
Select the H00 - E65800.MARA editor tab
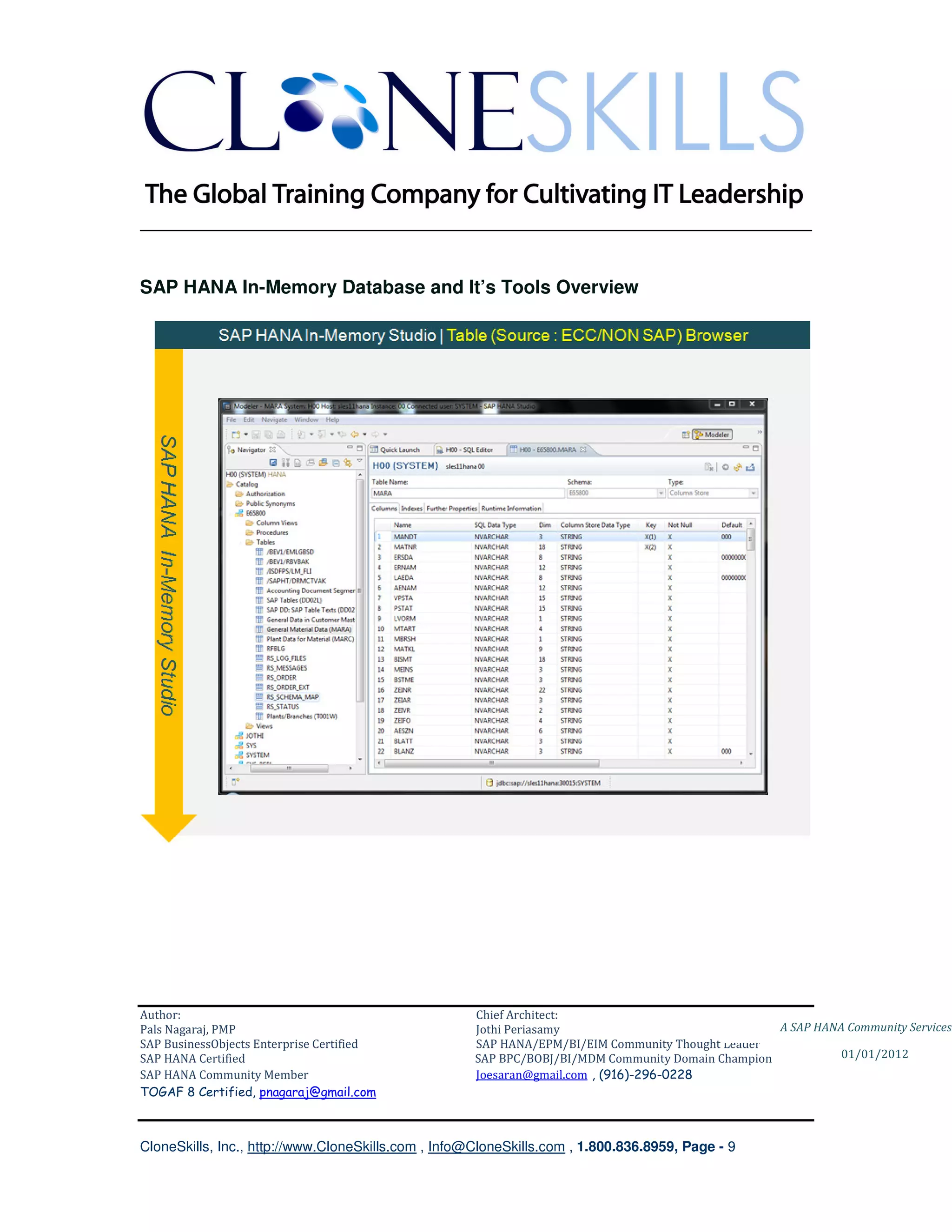(x=547, y=450)
